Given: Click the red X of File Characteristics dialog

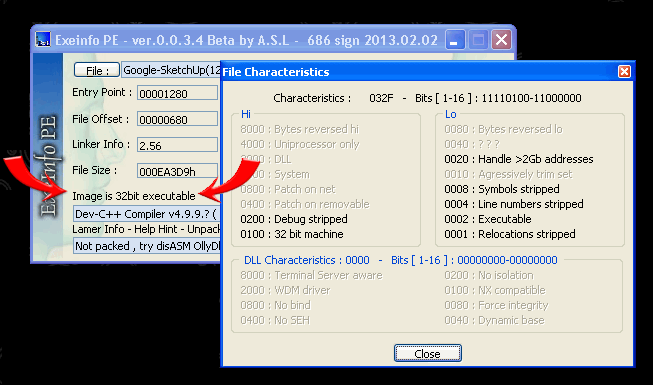Looking at the screenshot, I should (x=624, y=72).
